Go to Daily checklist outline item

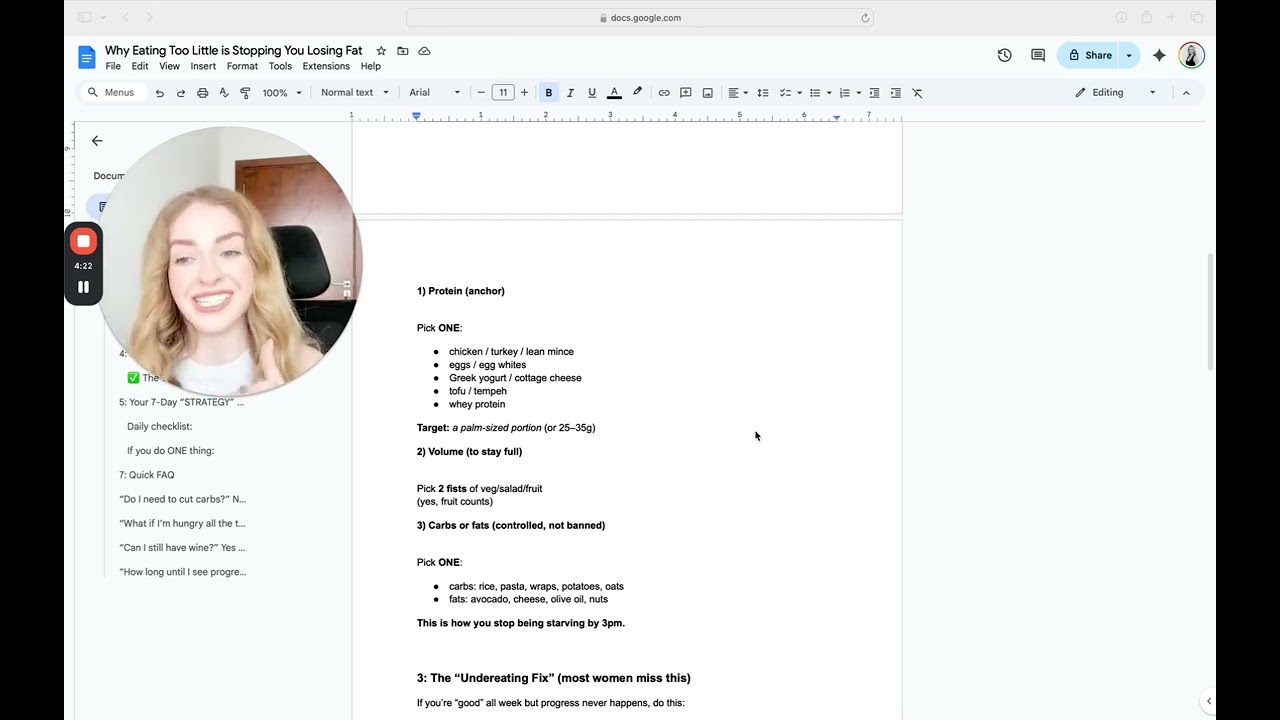pyautogui.click(x=159, y=426)
